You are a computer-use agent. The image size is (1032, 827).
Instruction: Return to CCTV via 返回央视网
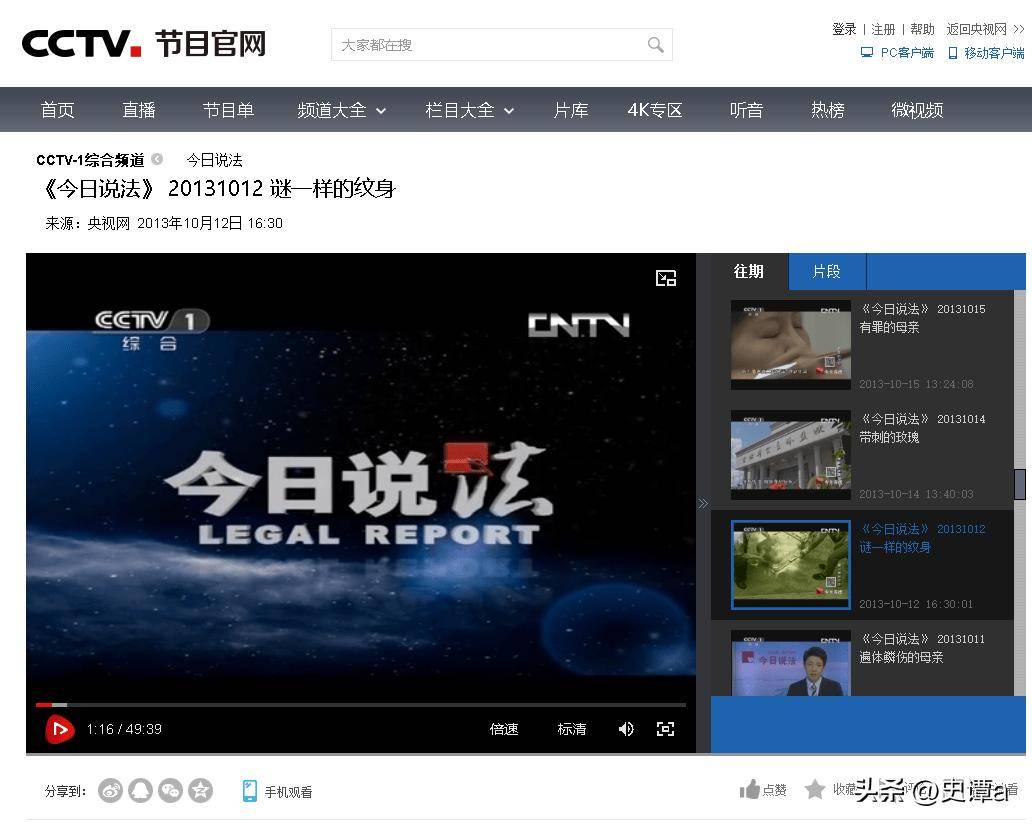[985, 29]
